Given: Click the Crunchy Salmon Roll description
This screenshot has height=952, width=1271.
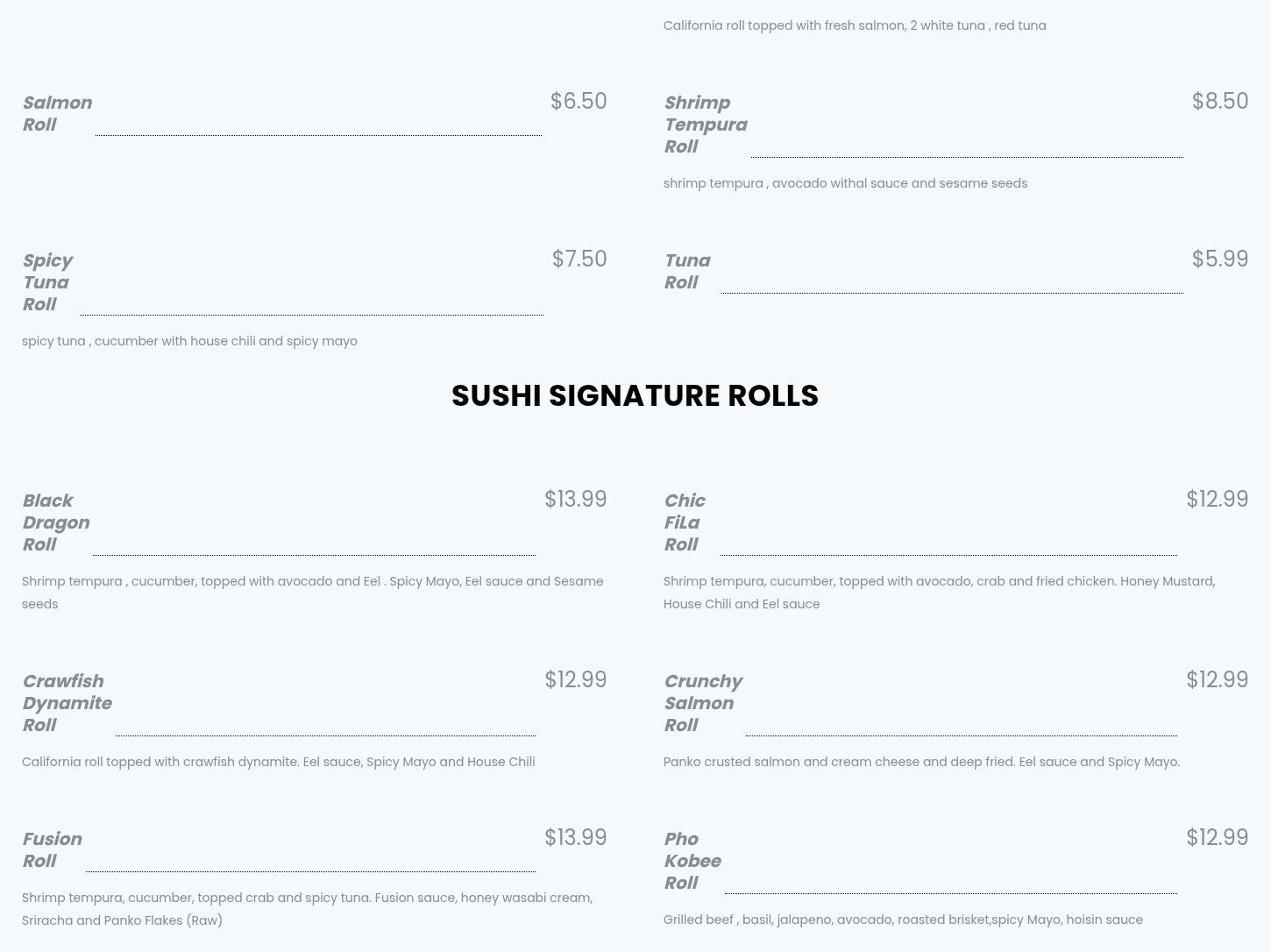Looking at the screenshot, I should [x=921, y=762].
